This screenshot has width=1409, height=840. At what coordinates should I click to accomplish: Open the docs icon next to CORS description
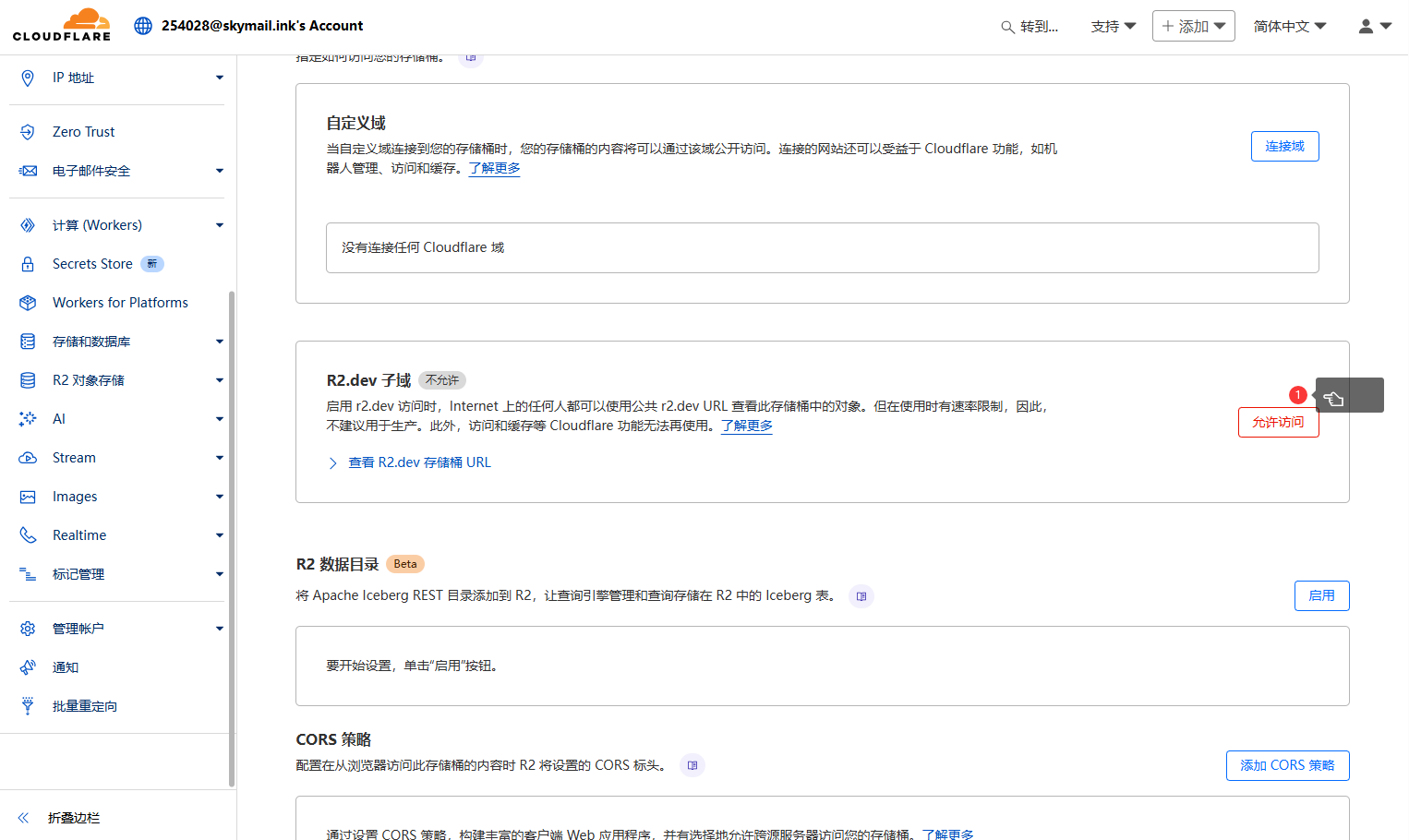pyautogui.click(x=692, y=765)
